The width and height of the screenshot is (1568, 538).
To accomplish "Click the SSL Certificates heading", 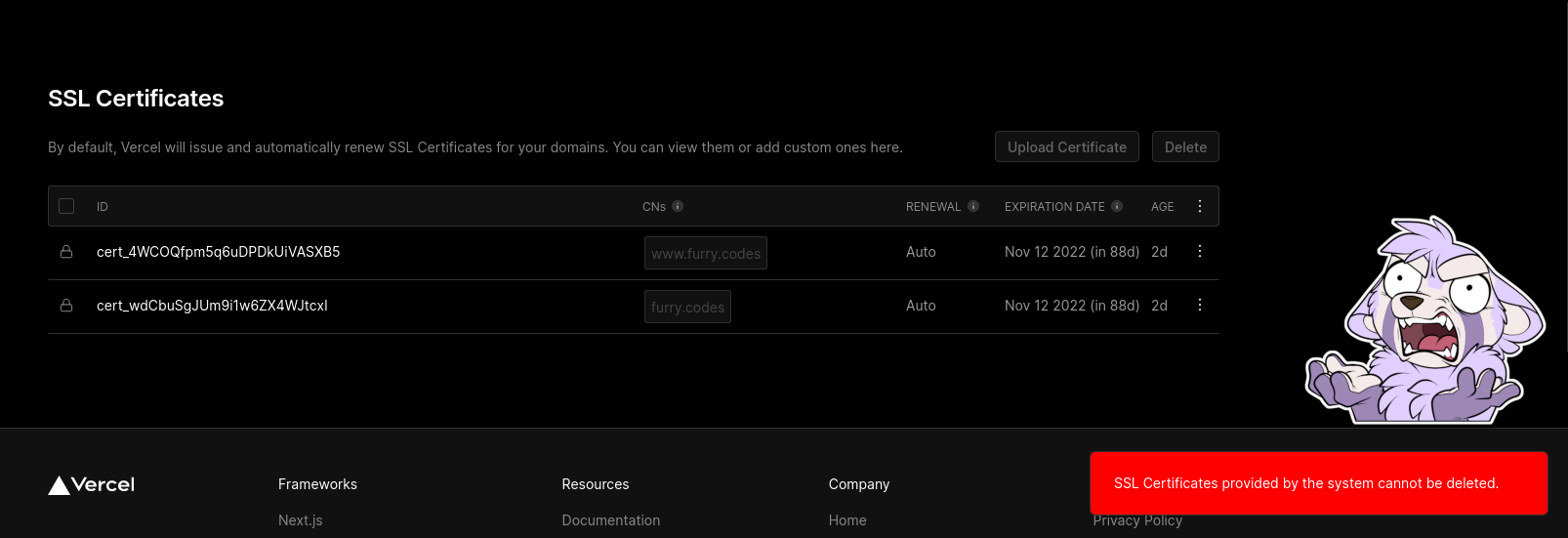I will click(136, 99).
